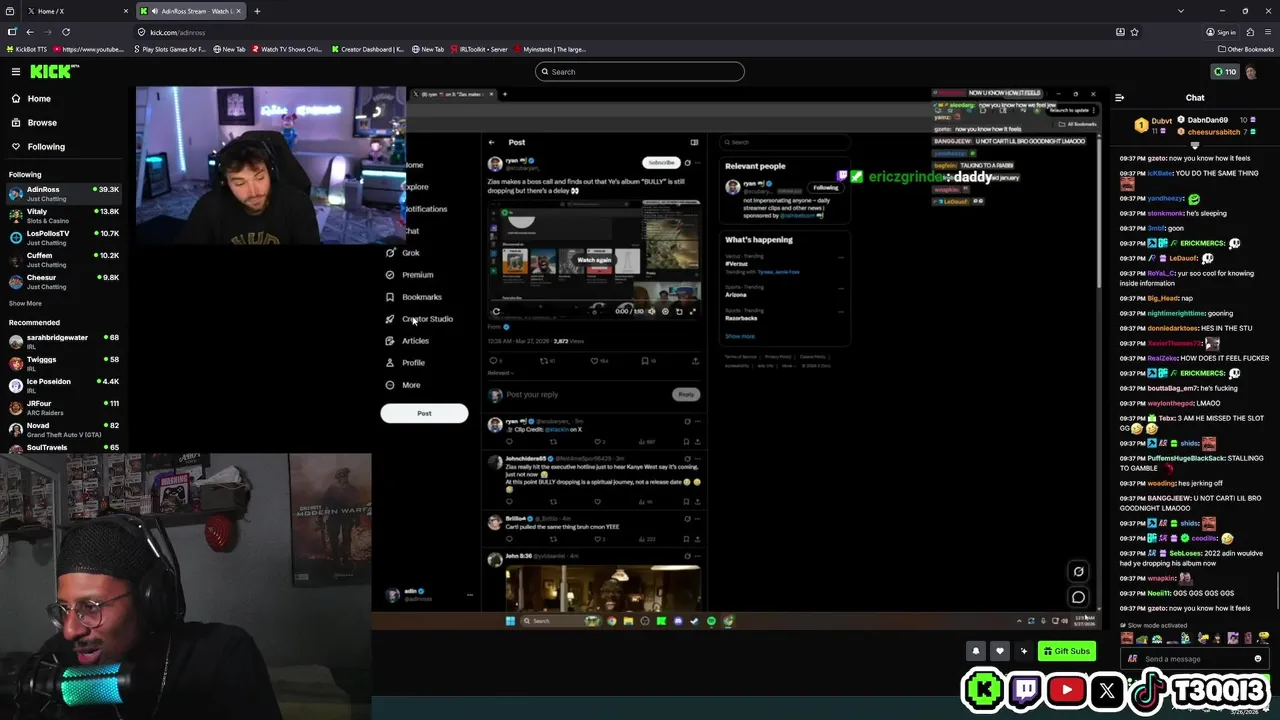Open the Kick hamburger sidebar menu

pos(16,71)
